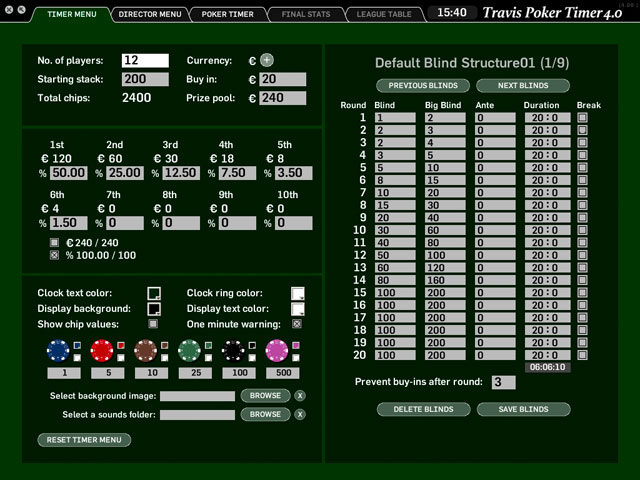The height and width of the screenshot is (480, 640).
Task: Open the Poker Timer tab
Action: tap(227, 14)
